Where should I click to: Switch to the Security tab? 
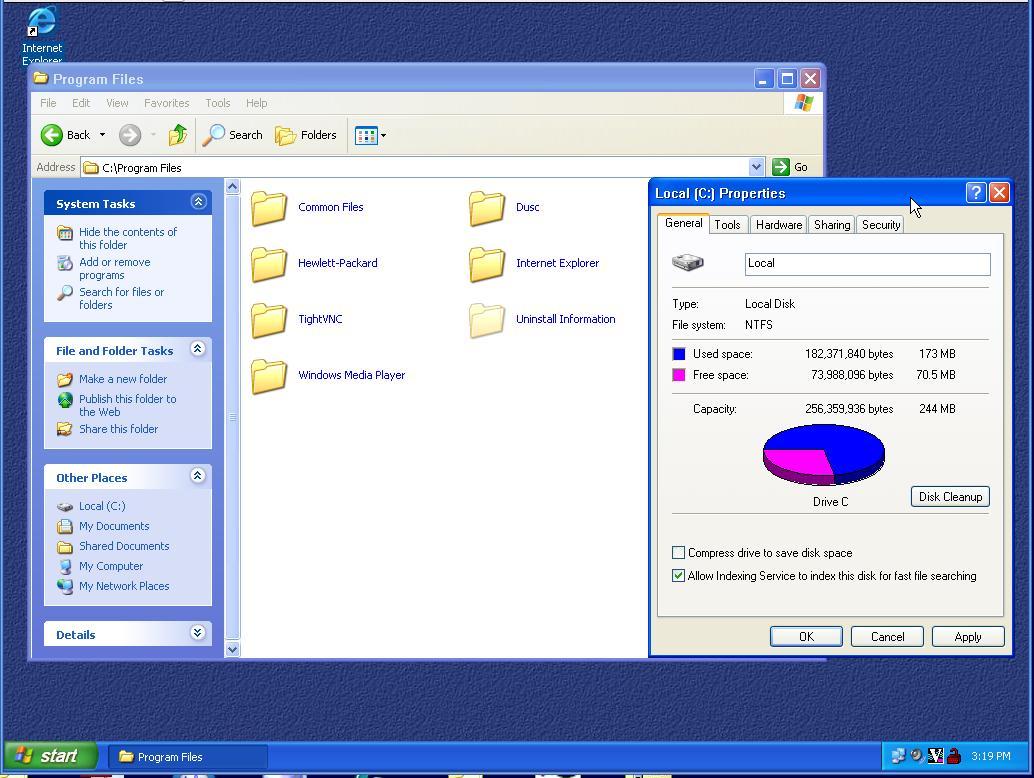[x=881, y=225]
